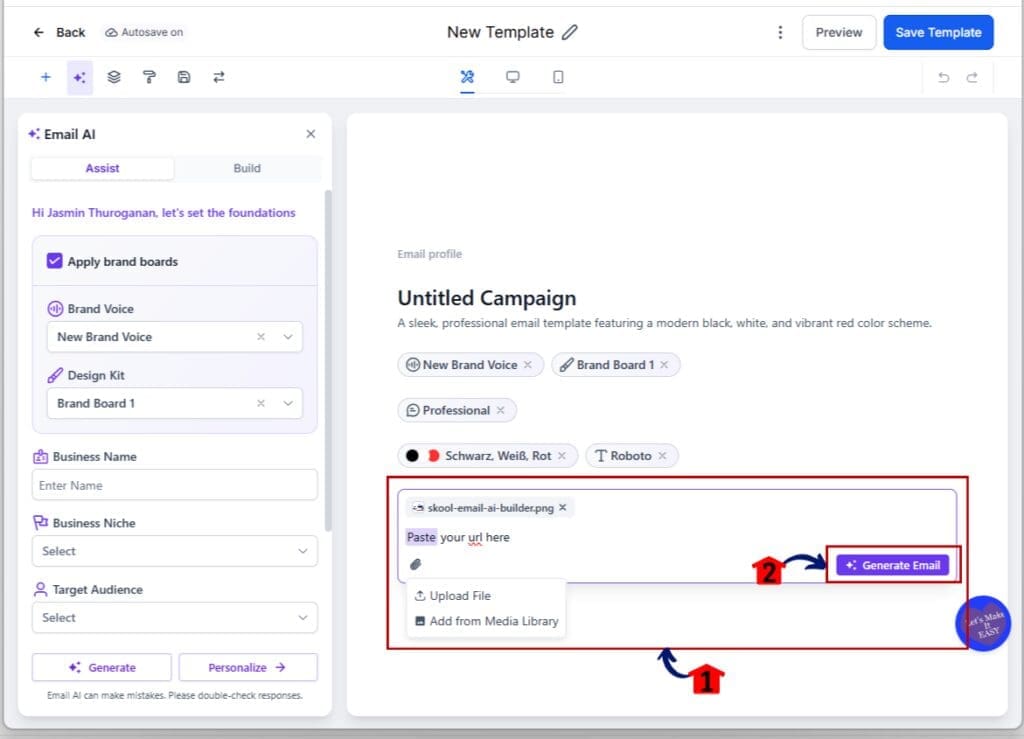Switch to desktop preview icon
Screen dimensions: 1024x739
pyautogui.click(x=513, y=77)
